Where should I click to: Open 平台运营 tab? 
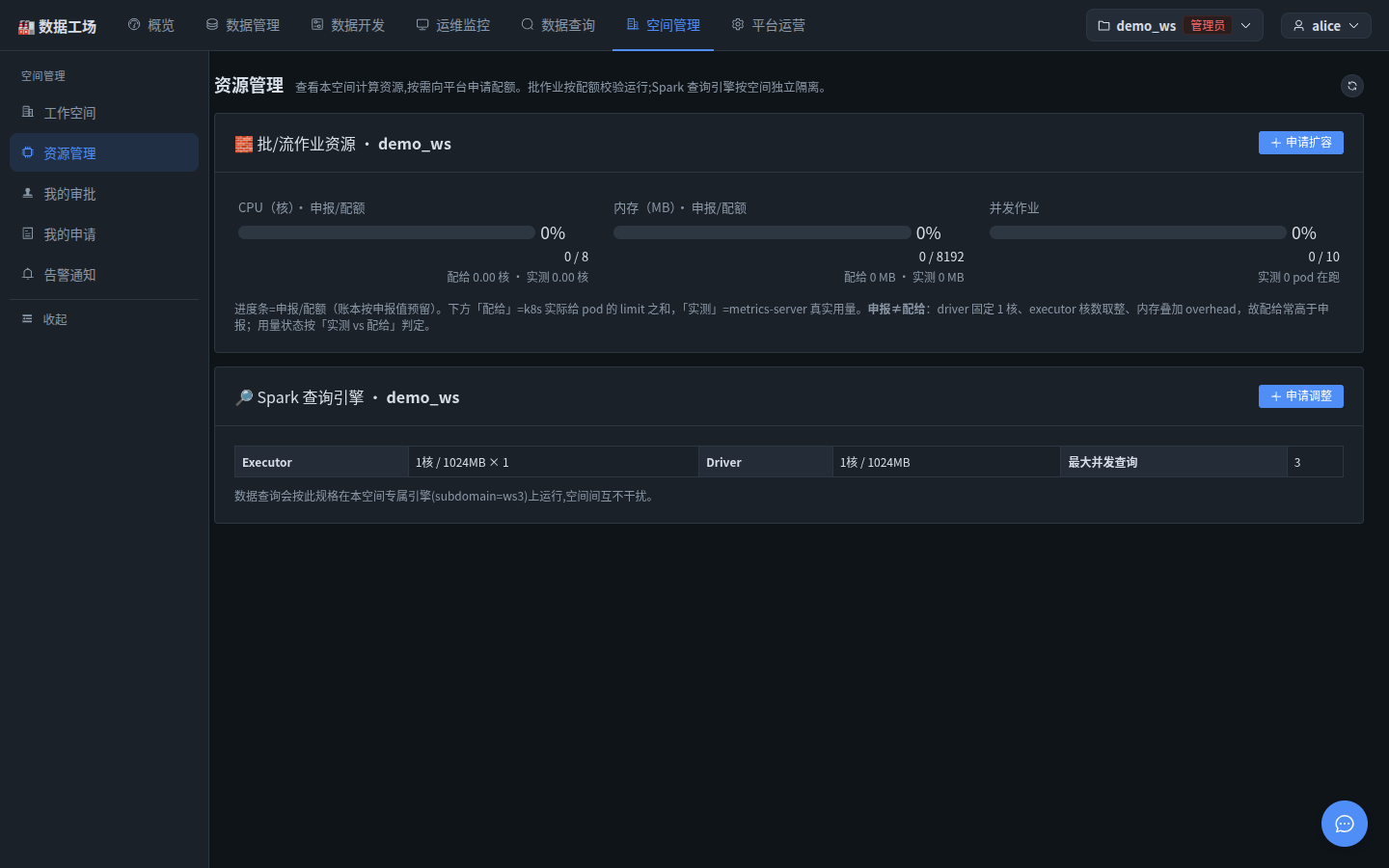[x=769, y=25]
